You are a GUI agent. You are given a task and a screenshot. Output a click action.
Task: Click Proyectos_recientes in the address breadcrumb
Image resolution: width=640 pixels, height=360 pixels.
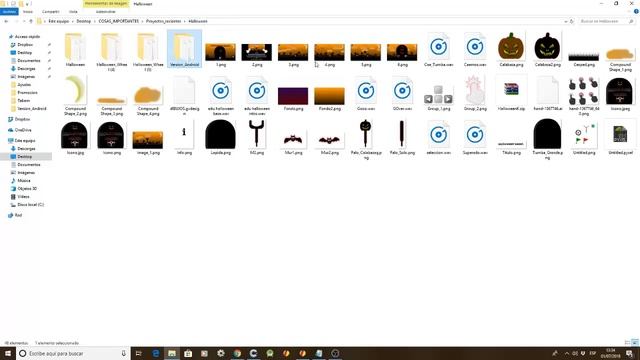coord(163,21)
